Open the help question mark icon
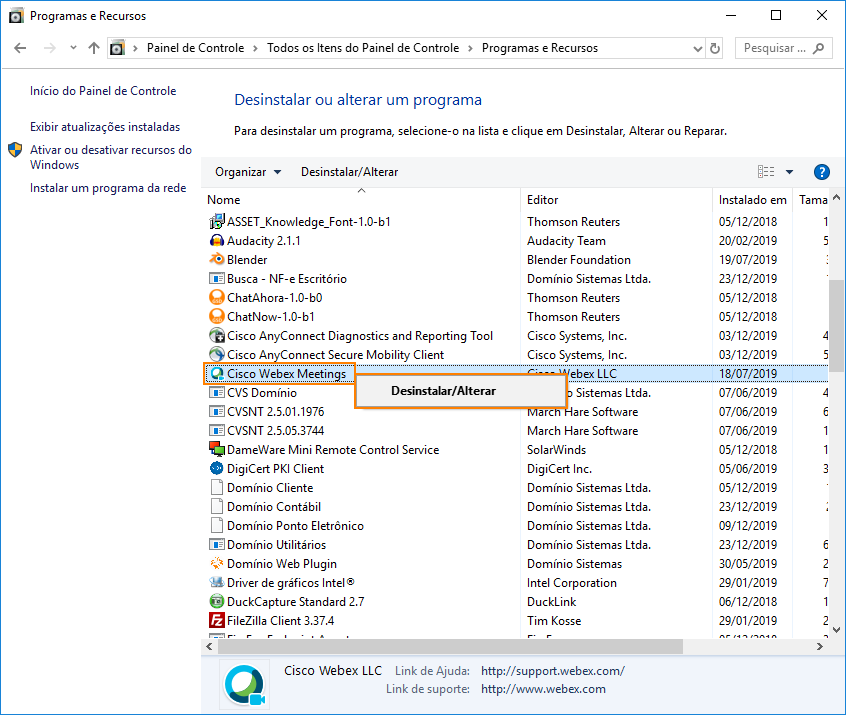Image resolution: width=846 pixels, height=715 pixels. [821, 172]
